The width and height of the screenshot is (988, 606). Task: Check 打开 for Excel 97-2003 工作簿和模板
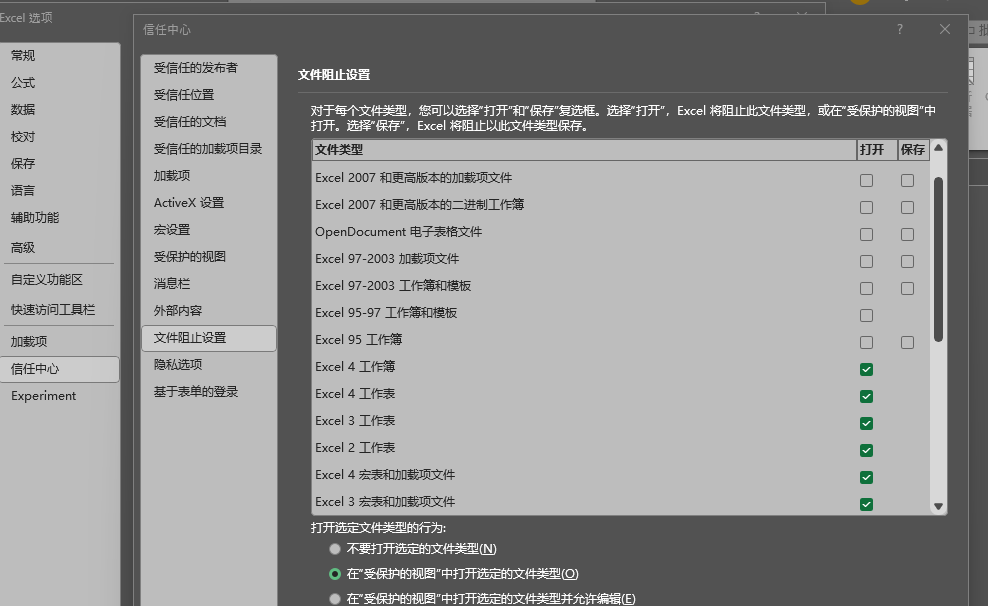pos(866,289)
